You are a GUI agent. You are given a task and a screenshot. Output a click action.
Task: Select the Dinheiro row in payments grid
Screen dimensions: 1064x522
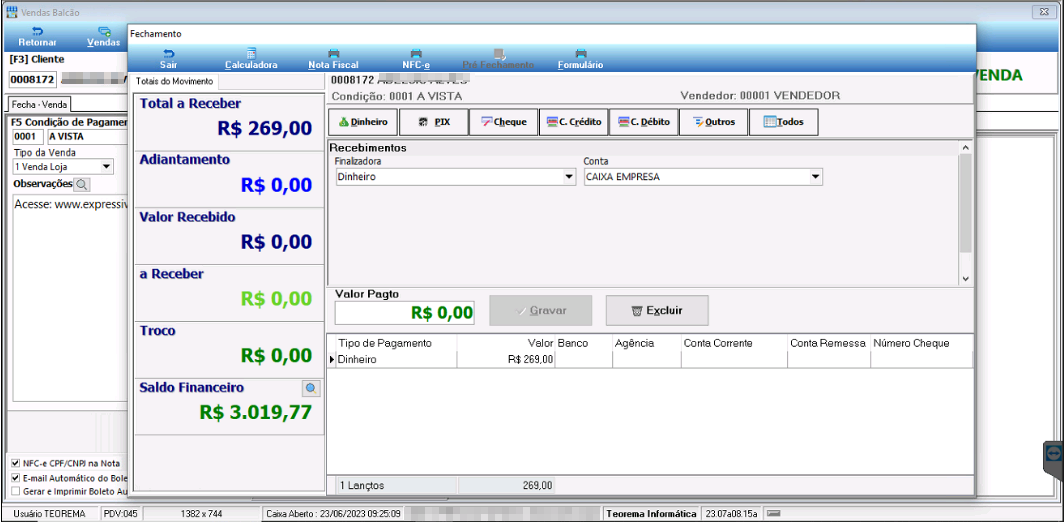pos(650,360)
